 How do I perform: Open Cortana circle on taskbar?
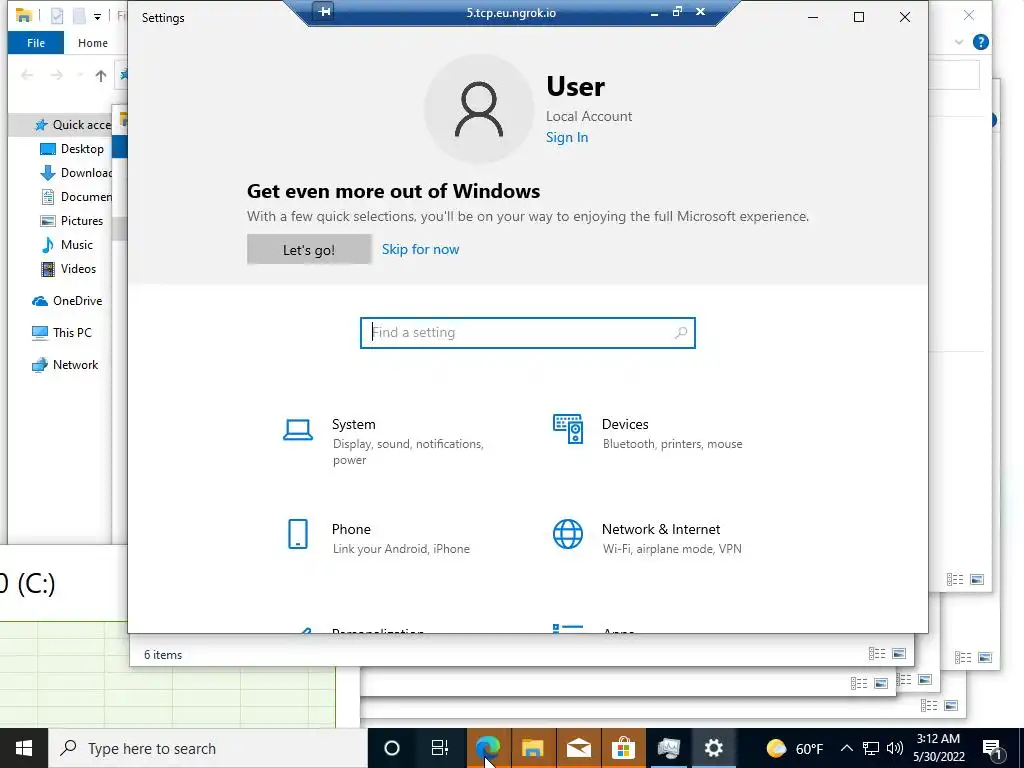coord(392,748)
